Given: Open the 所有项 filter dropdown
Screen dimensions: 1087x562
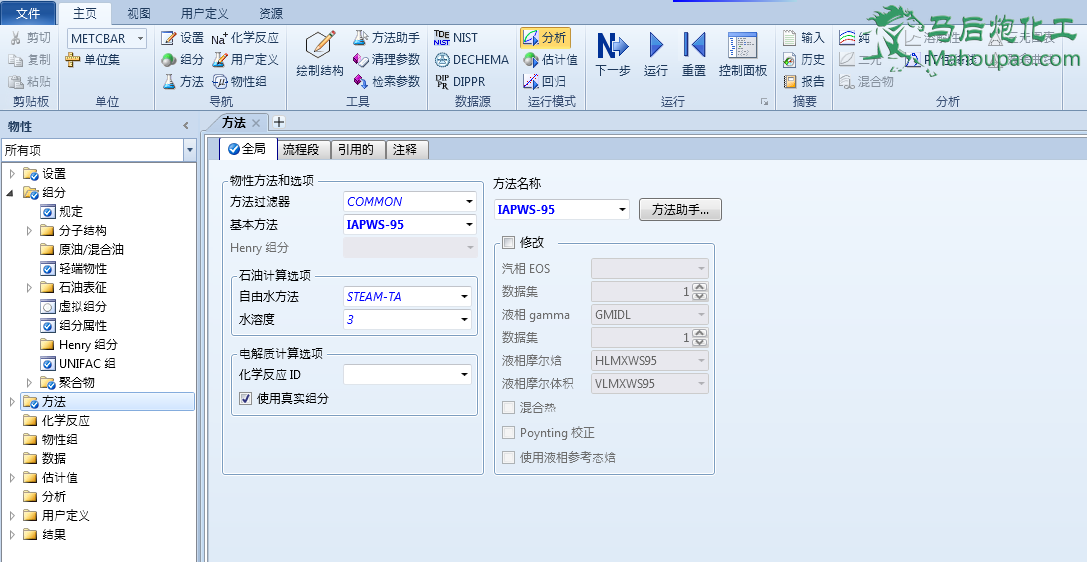Looking at the screenshot, I should pos(190,150).
